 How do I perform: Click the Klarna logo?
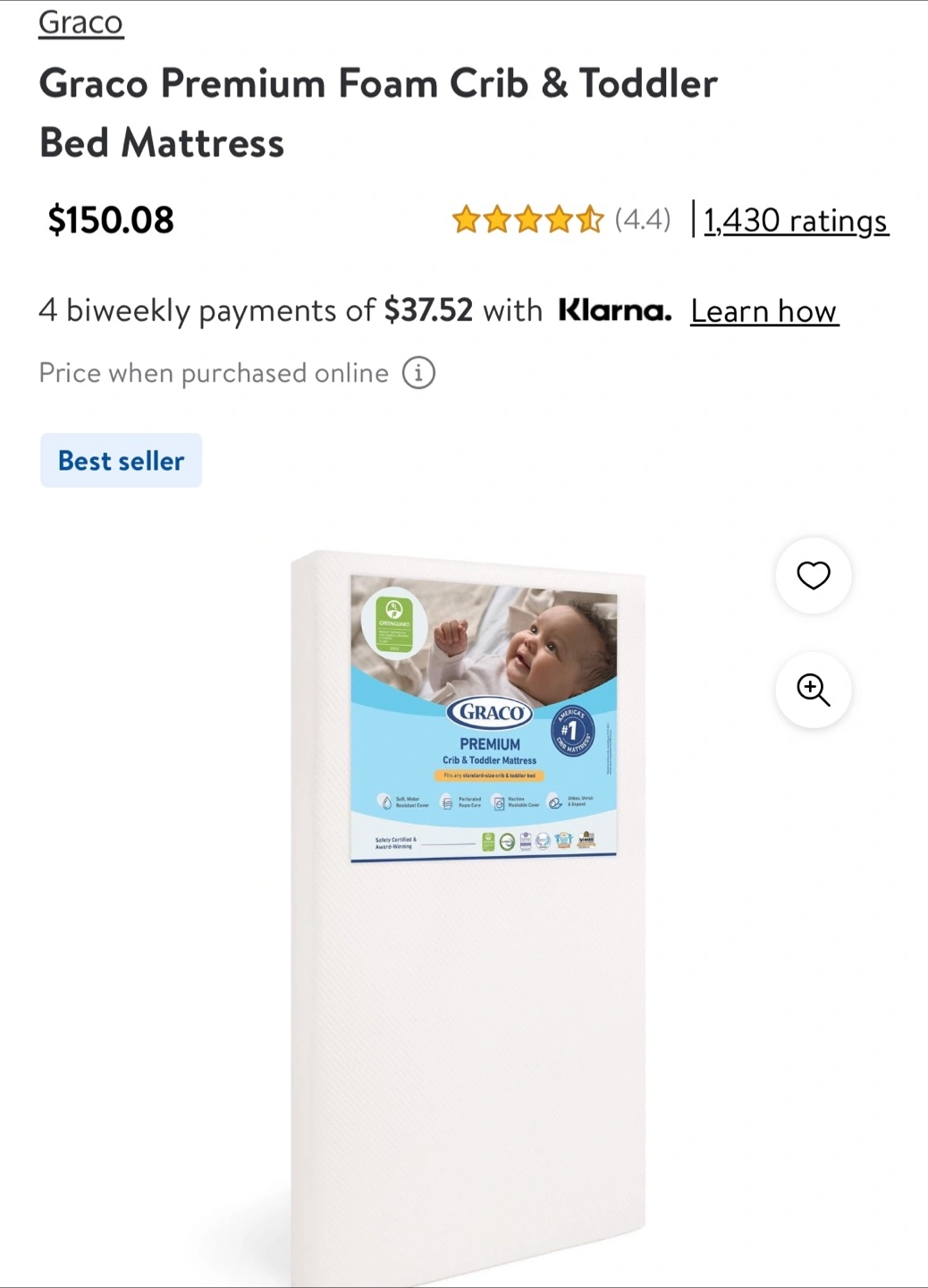(x=614, y=310)
